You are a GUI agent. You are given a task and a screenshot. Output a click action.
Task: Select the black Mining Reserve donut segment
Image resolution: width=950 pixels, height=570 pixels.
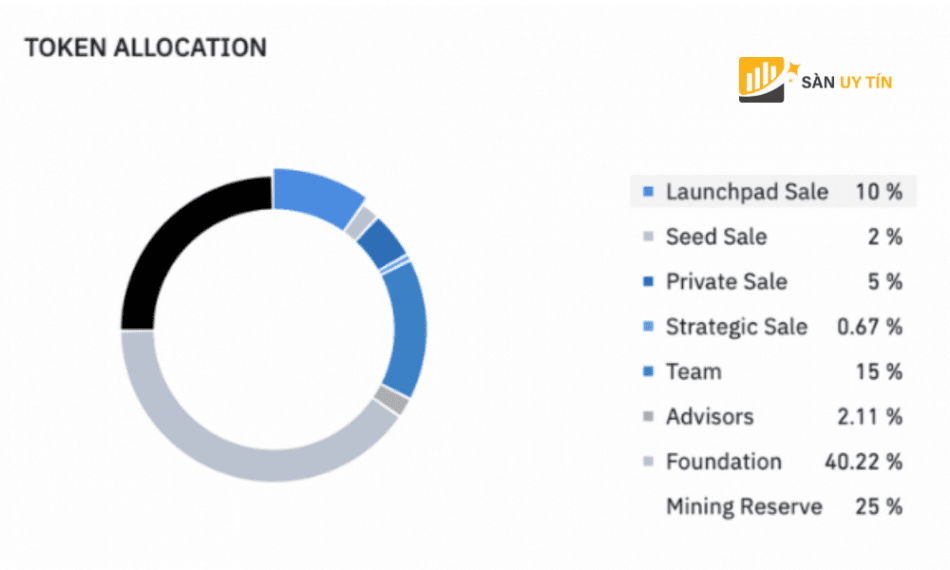click(180, 242)
